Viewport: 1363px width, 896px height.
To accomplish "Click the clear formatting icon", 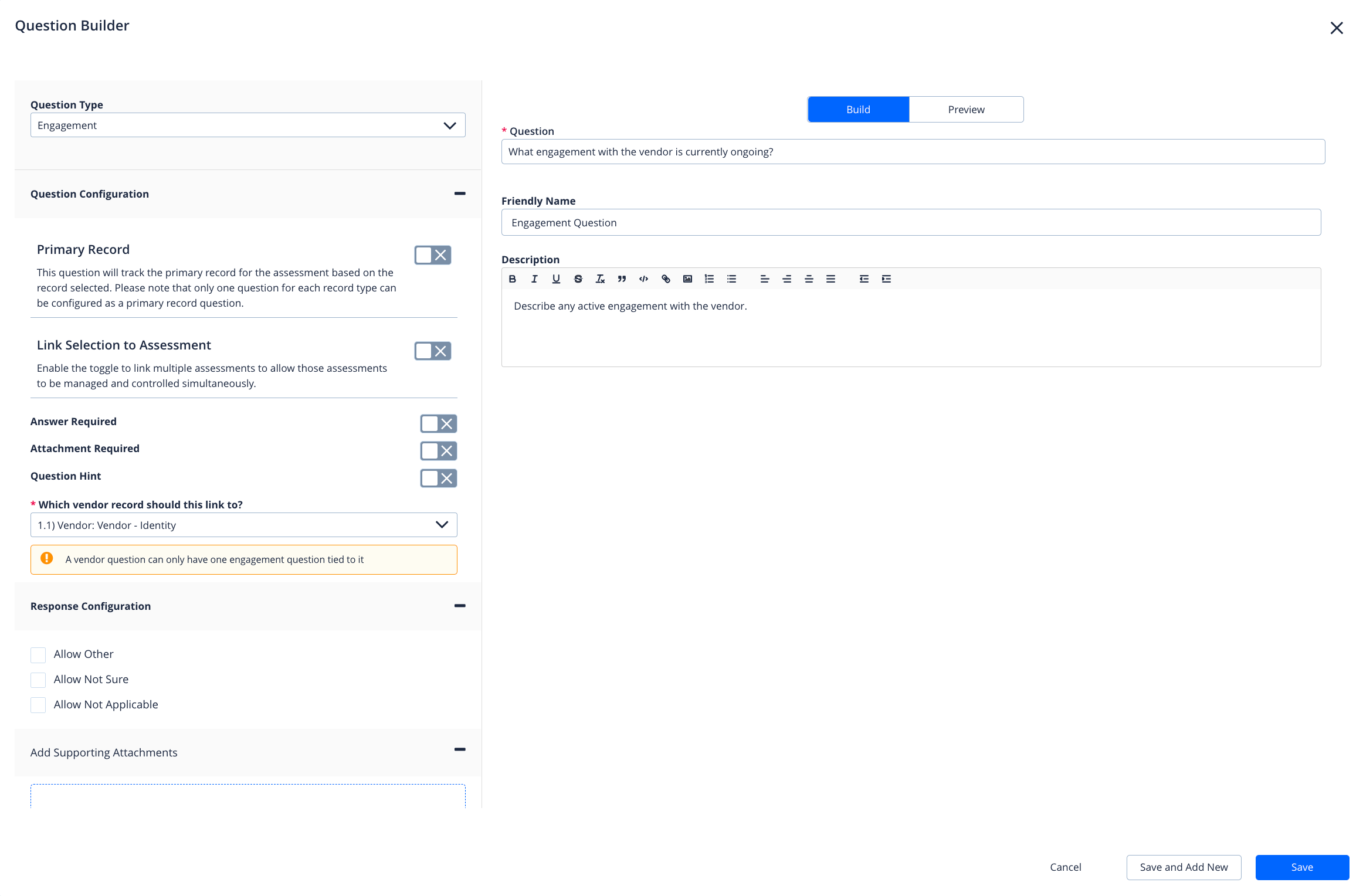I will 599,279.
